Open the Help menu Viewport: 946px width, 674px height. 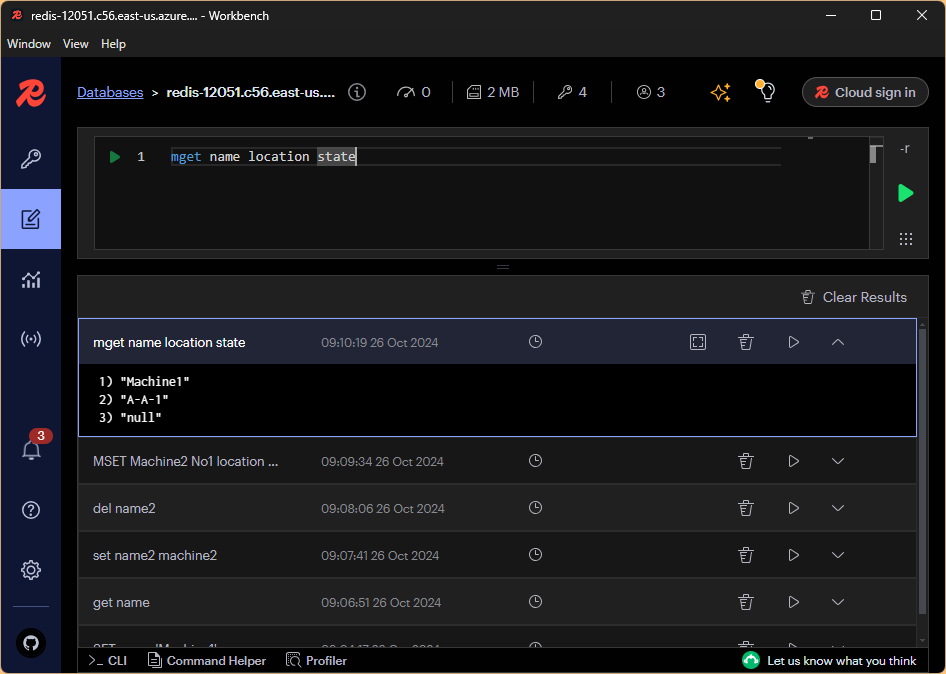pyautogui.click(x=113, y=44)
